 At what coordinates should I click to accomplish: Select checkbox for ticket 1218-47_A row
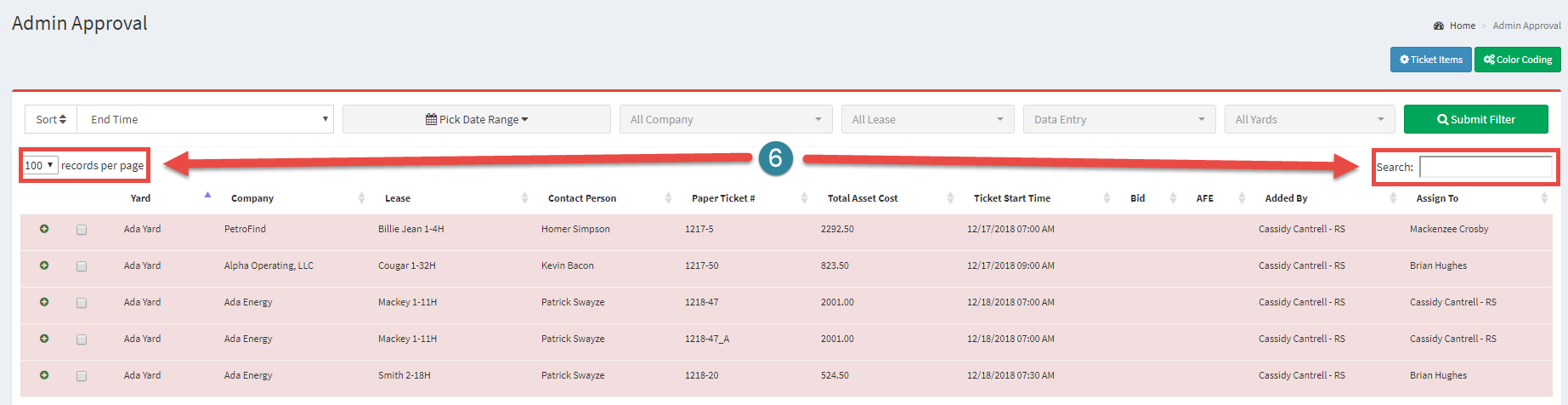point(82,339)
